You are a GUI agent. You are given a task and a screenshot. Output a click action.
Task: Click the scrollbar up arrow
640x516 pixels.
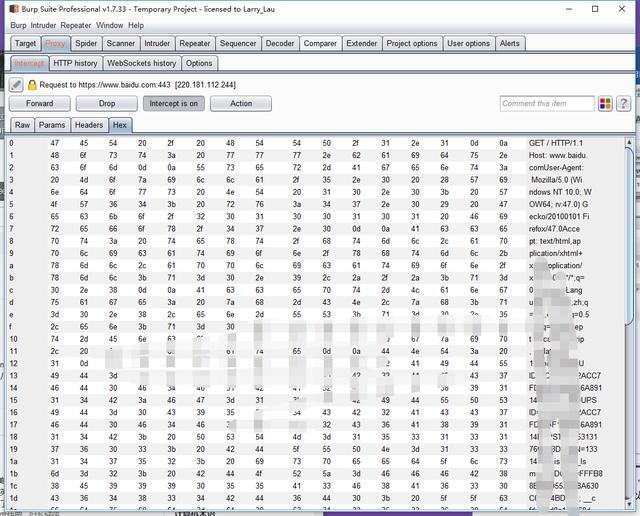coord(629,142)
